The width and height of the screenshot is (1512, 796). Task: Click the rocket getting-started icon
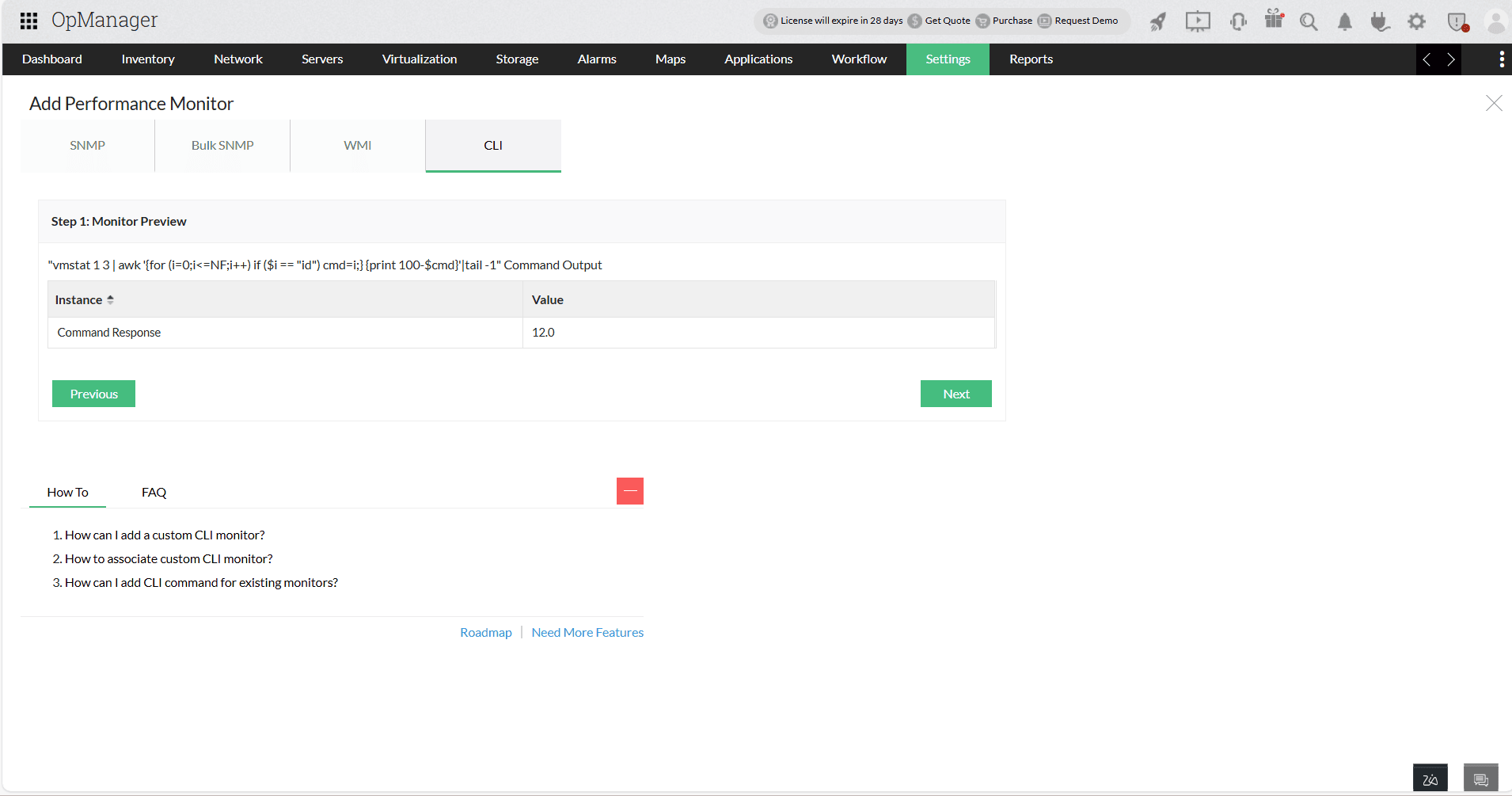click(x=1157, y=21)
